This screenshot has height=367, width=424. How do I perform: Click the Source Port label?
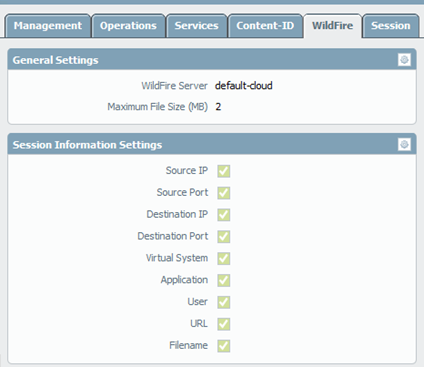[x=182, y=192]
